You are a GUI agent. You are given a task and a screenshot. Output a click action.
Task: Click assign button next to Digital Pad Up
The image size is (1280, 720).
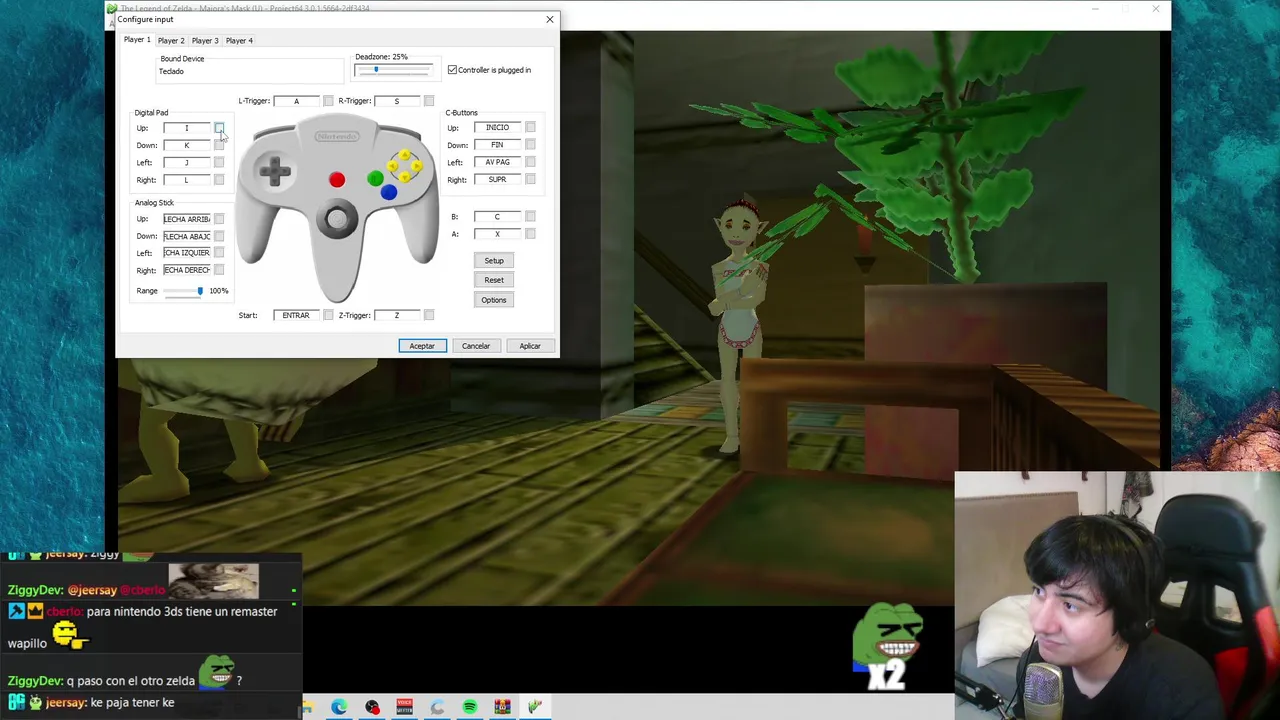219,128
